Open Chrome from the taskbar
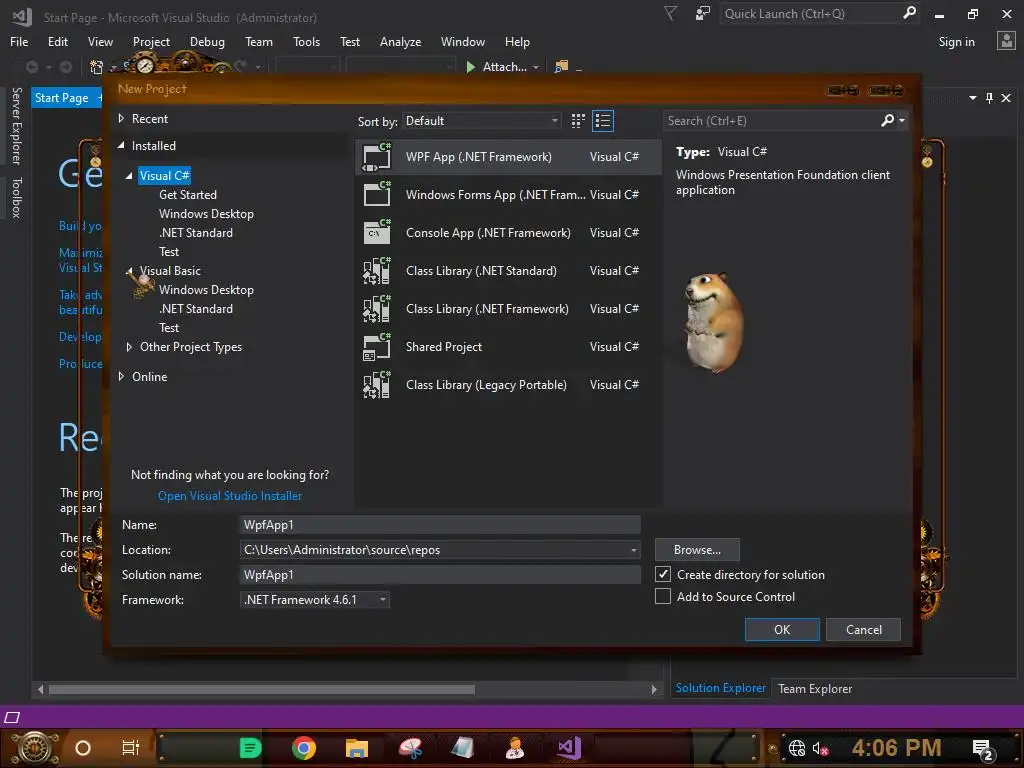Screen dimensions: 1024x768 304,748
